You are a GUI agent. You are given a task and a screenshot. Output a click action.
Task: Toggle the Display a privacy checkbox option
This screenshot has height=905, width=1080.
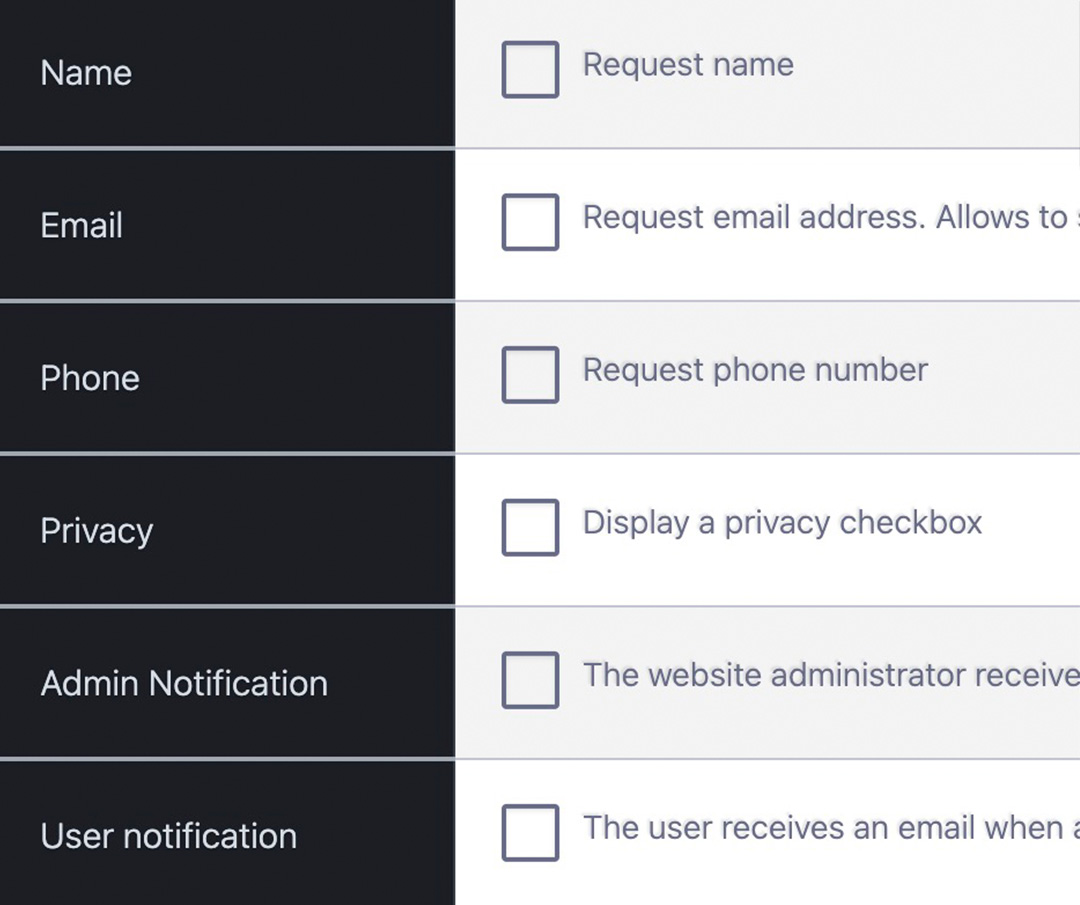530,527
